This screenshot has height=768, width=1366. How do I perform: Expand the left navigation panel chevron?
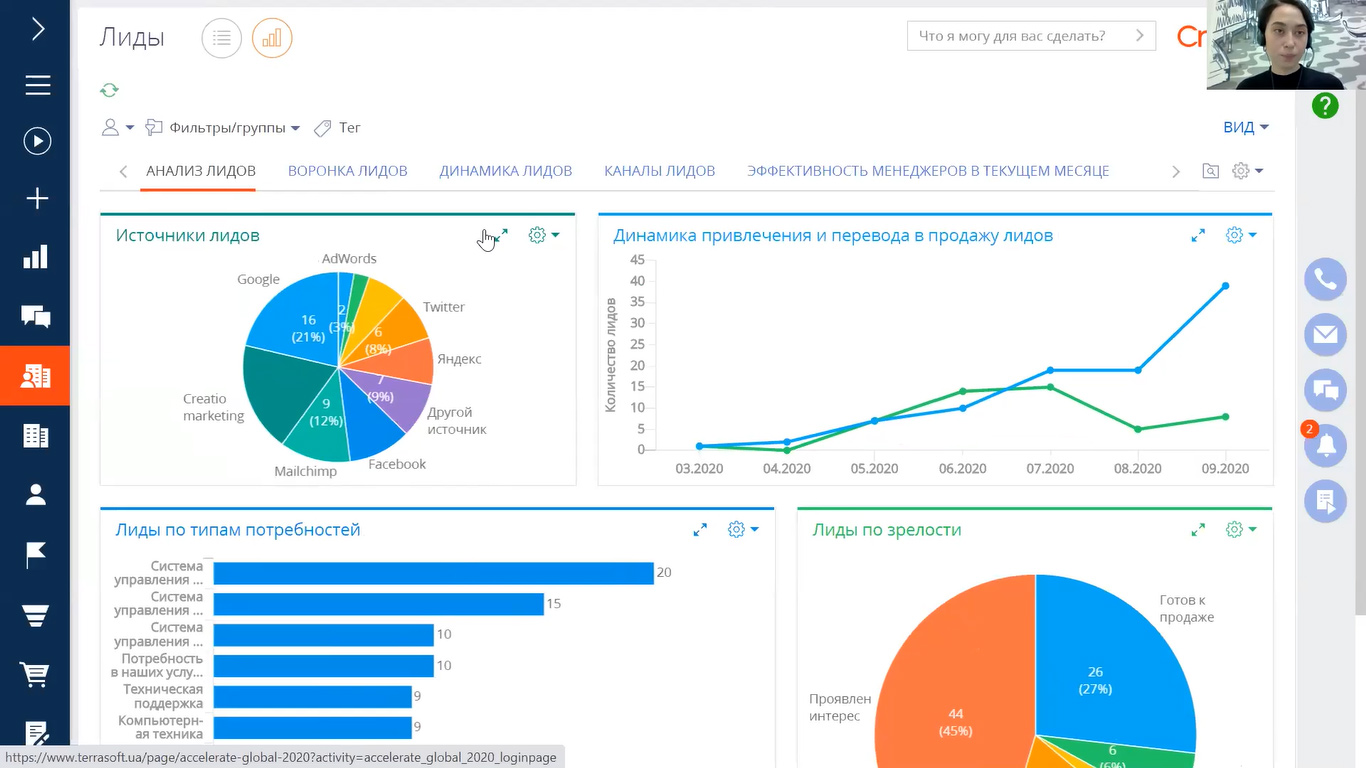click(x=38, y=29)
